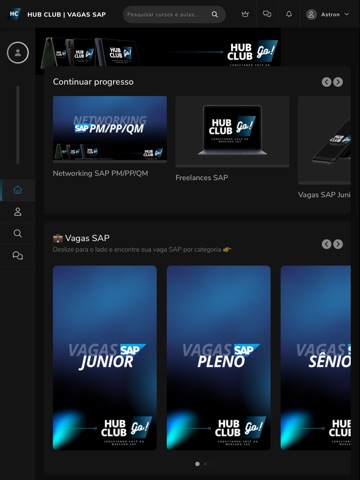Open the community chat icon in the sidebar
The width and height of the screenshot is (360, 480).
(x=18, y=255)
